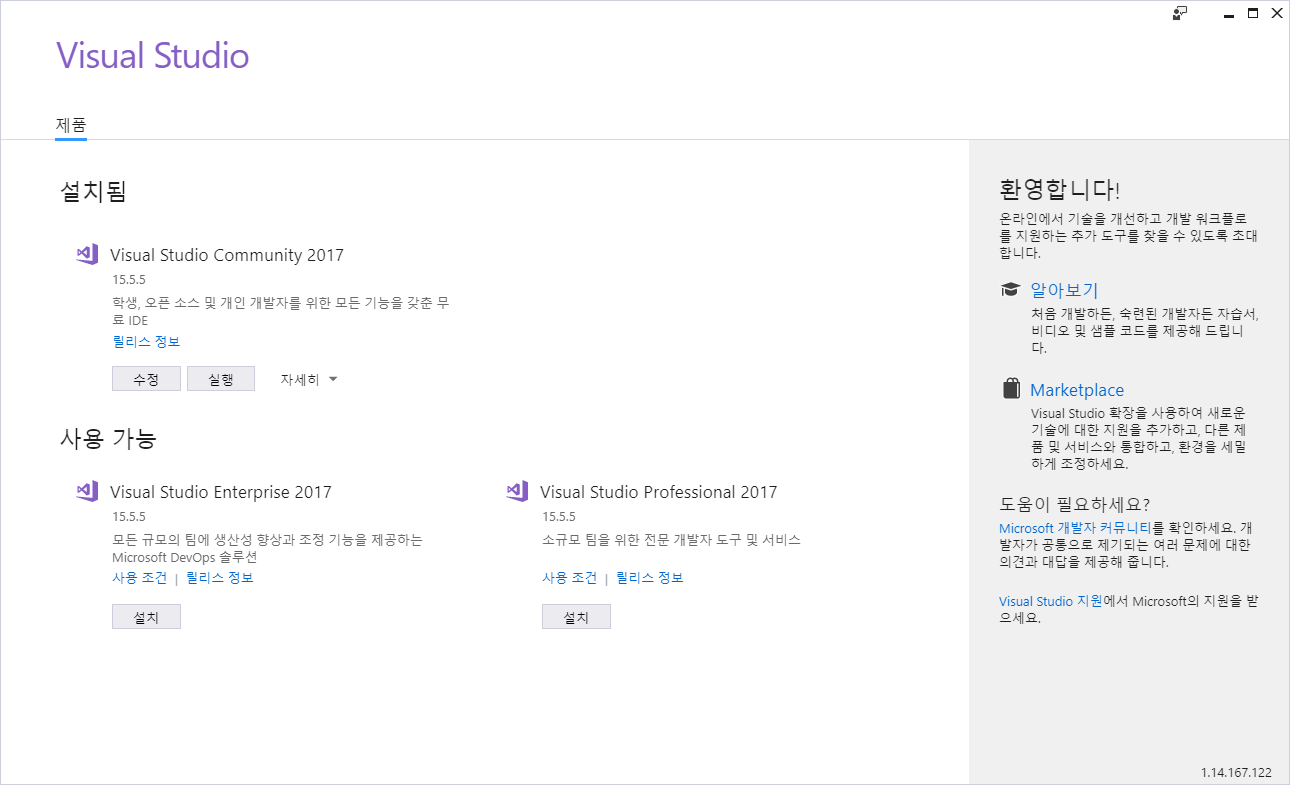This screenshot has width=1290, height=785.
Task: Minimize the installer window
Action: (1229, 14)
